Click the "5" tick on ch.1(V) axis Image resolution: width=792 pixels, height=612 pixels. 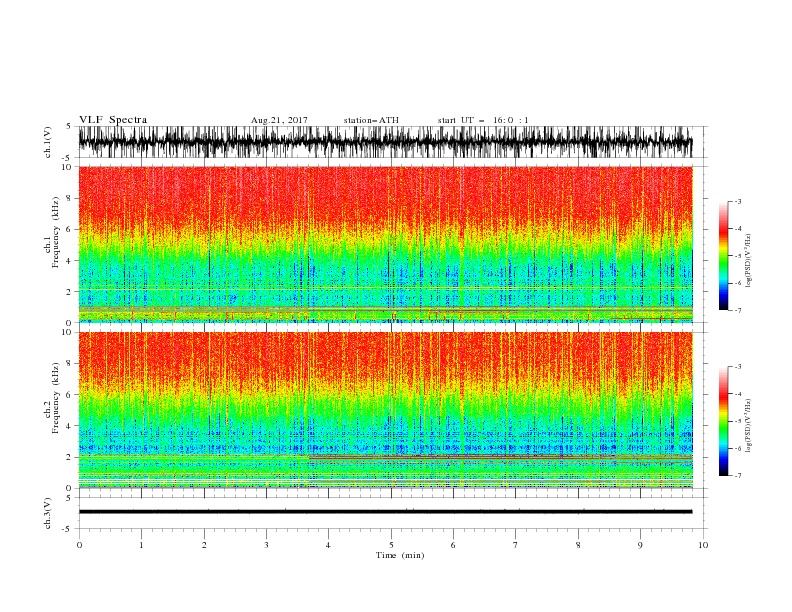point(69,126)
